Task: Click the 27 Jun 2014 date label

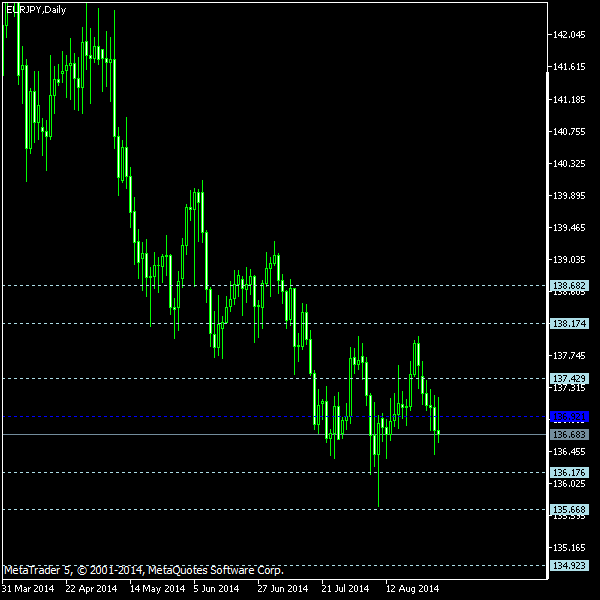Action: point(282,589)
